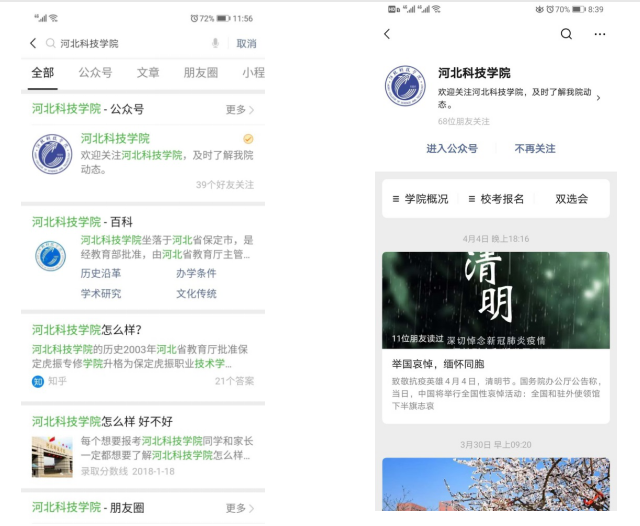Tap microphone voice search icon
The image size is (640, 526).
(216, 43)
